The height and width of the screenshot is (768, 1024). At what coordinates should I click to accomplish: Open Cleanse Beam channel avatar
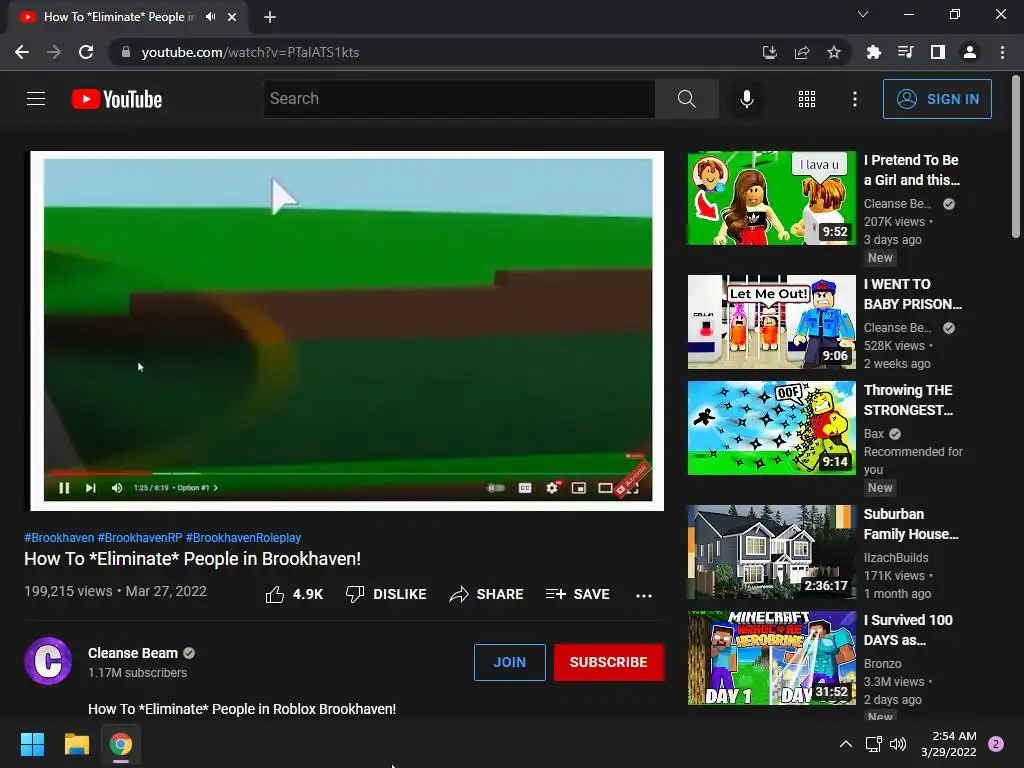(48, 661)
